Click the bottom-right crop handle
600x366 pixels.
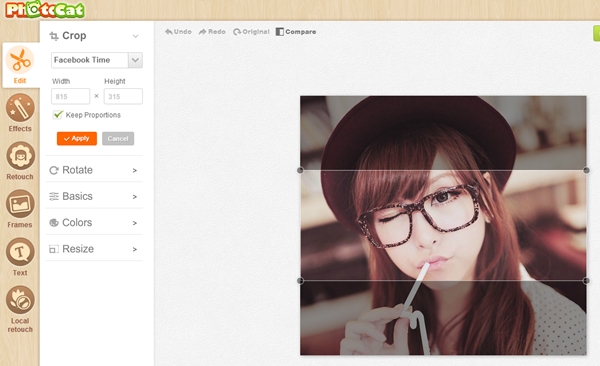click(x=586, y=281)
